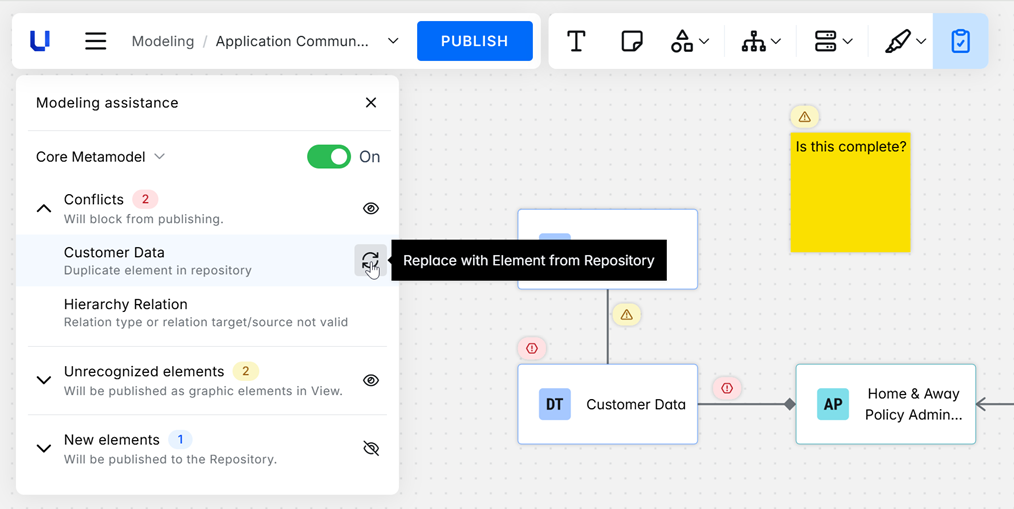Collapse the Conflicts section
This screenshot has height=509, width=1014.
tap(43, 208)
